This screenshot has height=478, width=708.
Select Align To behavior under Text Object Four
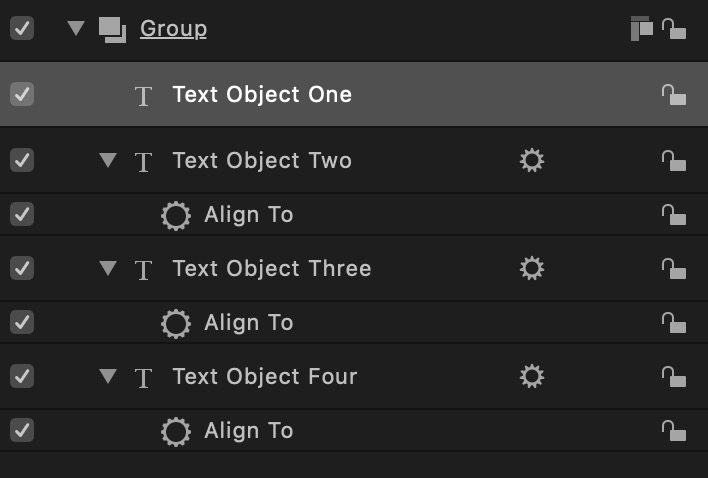tap(248, 431)
